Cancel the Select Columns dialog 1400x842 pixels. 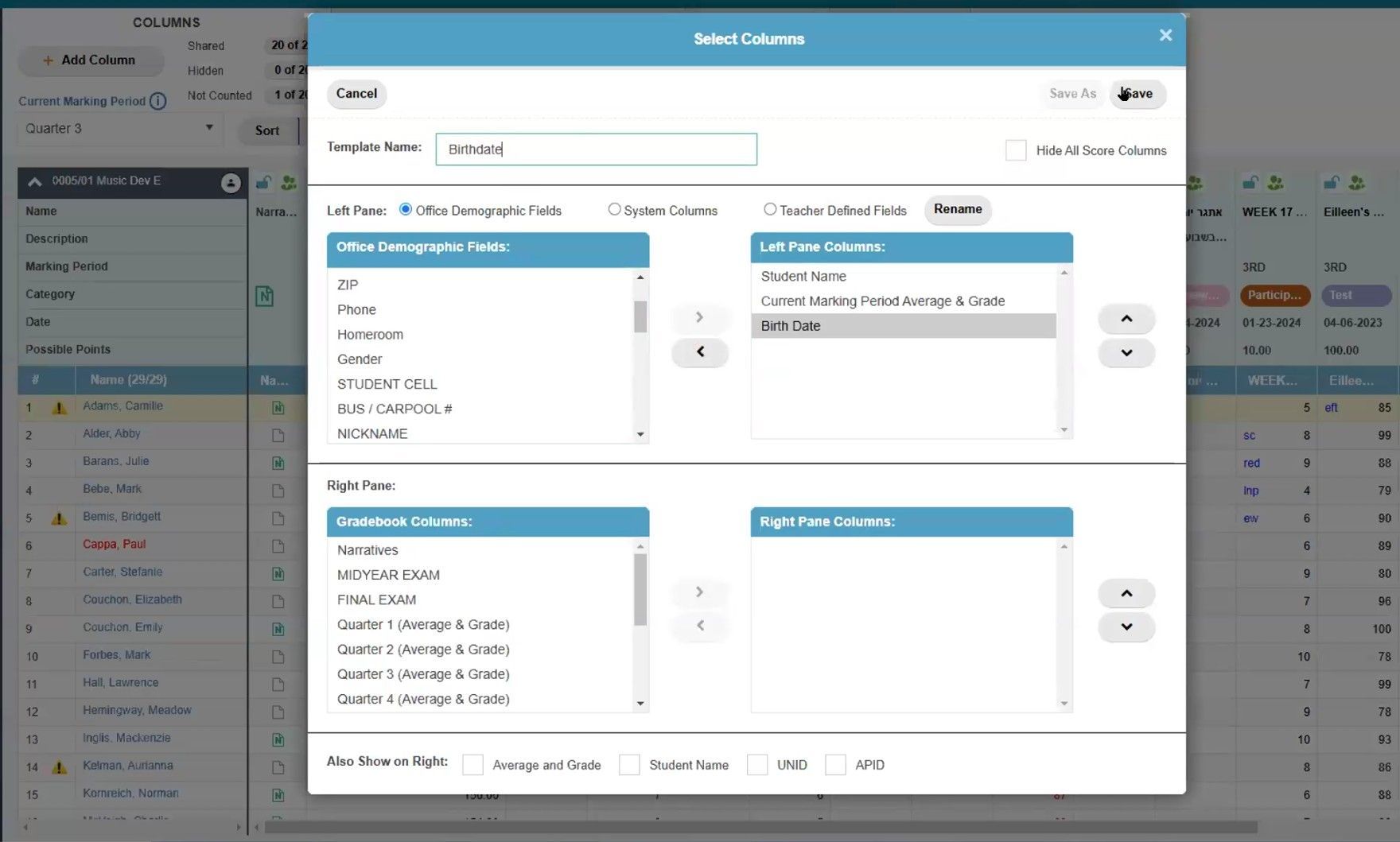tap(356, 93)
